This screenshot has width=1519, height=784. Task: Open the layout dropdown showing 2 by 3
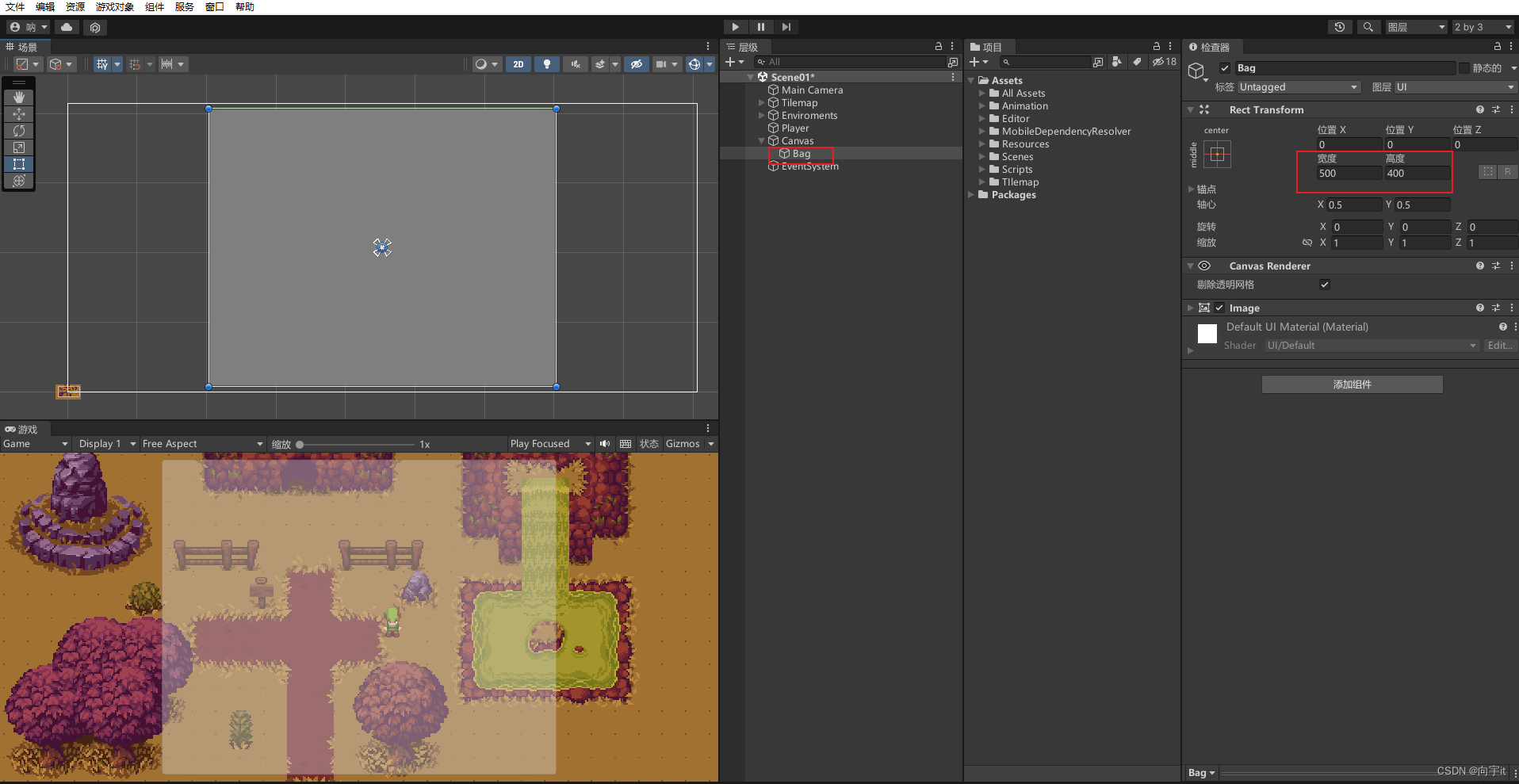[x=1483, y=27]
